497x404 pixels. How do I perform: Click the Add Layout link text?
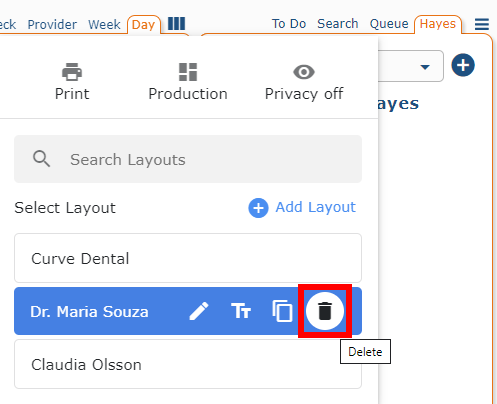(315, 207)
